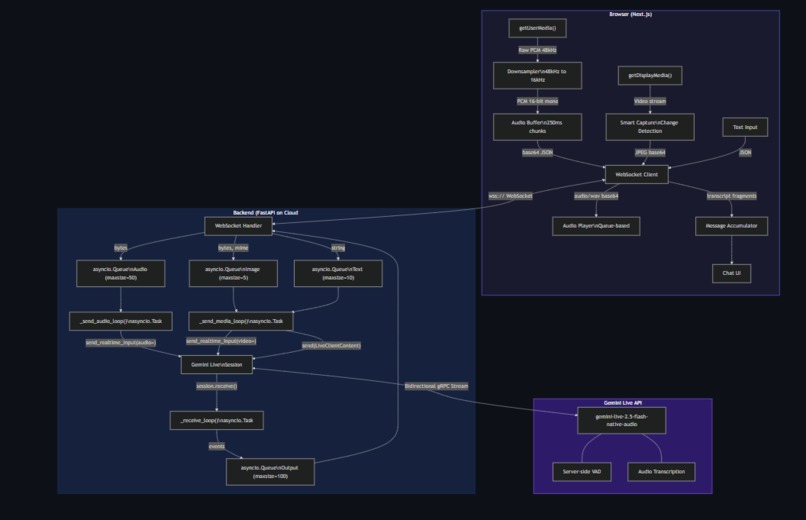806x520 pixels.
Task: Click the Audio Transcription node
Action: pyautogui.click(x=661, y=472)
